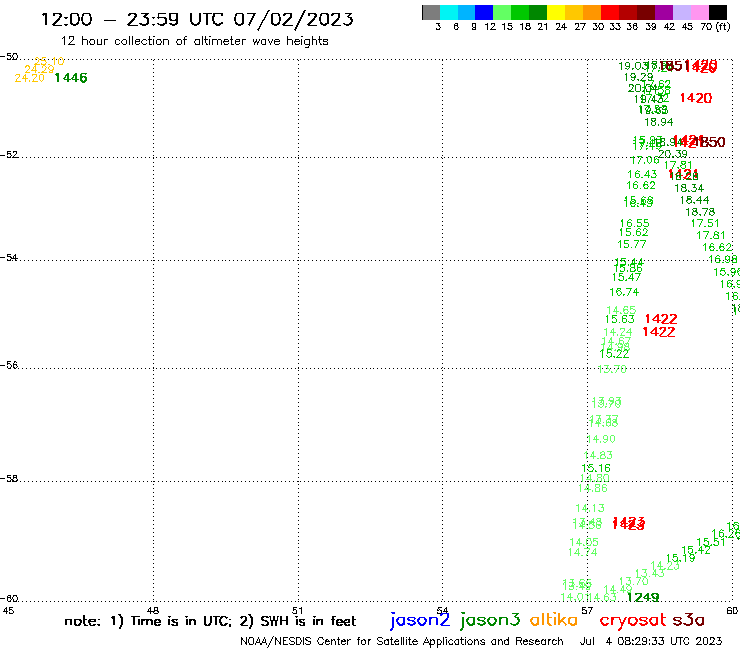
Task: Click the wave height value '14.74'
Action: pos(582,552)
